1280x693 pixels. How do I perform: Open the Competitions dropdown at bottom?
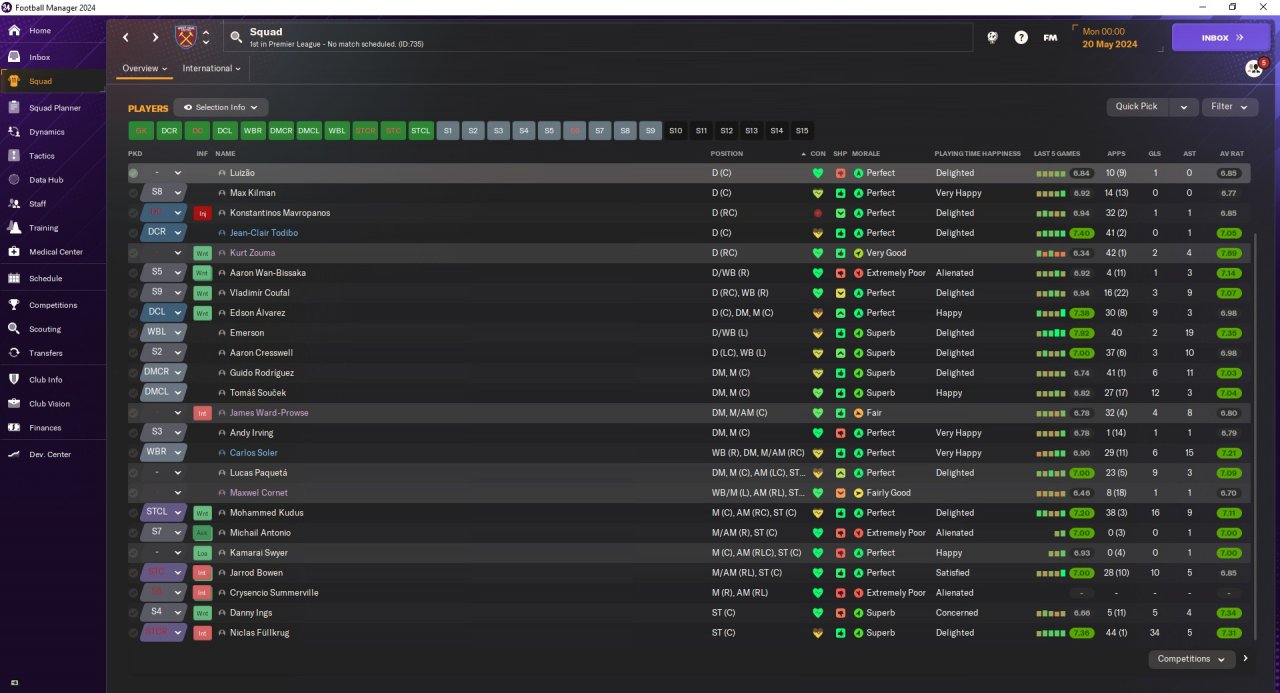pos(1192,659)
